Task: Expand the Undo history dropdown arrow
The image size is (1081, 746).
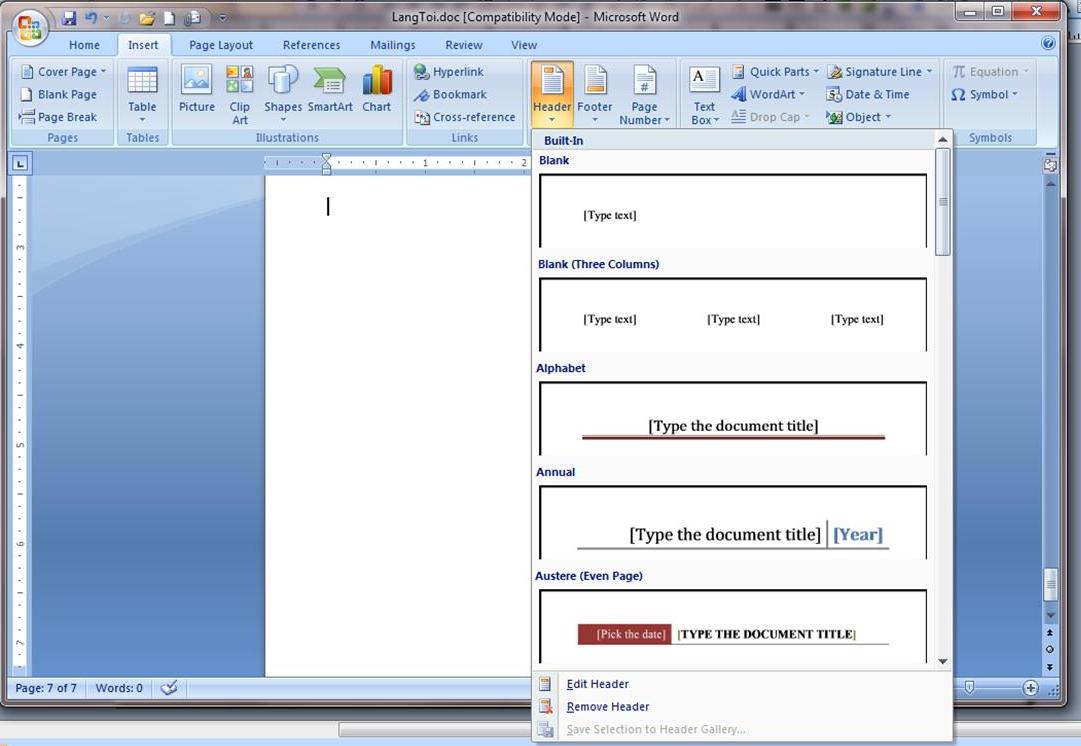Action: pyautogui.click(x=106, y=18)
